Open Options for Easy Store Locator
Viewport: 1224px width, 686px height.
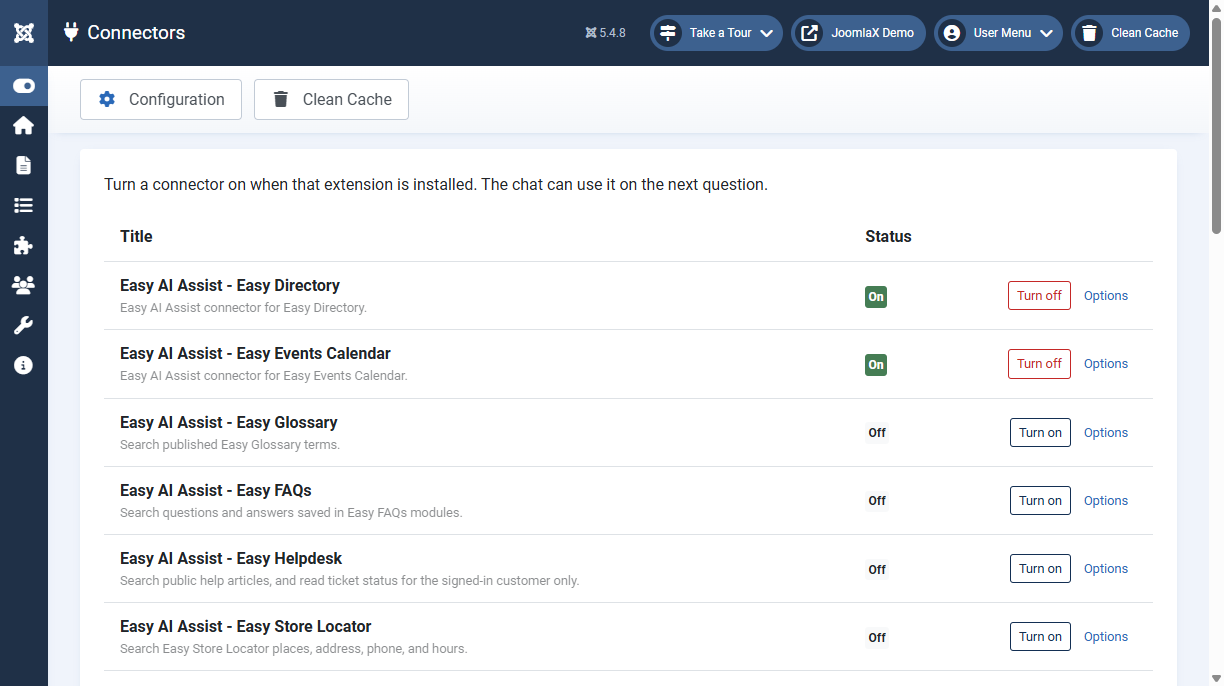click(x=1106, y=637)
